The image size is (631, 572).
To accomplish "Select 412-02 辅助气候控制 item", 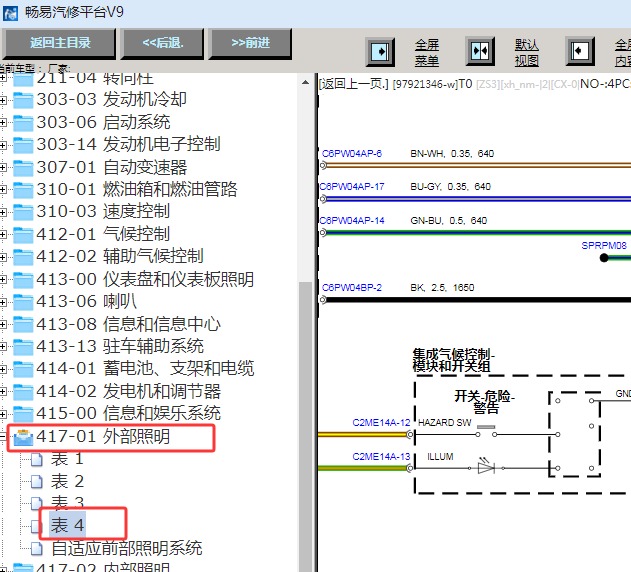I will pyautogui.click(x=120, y=257).
